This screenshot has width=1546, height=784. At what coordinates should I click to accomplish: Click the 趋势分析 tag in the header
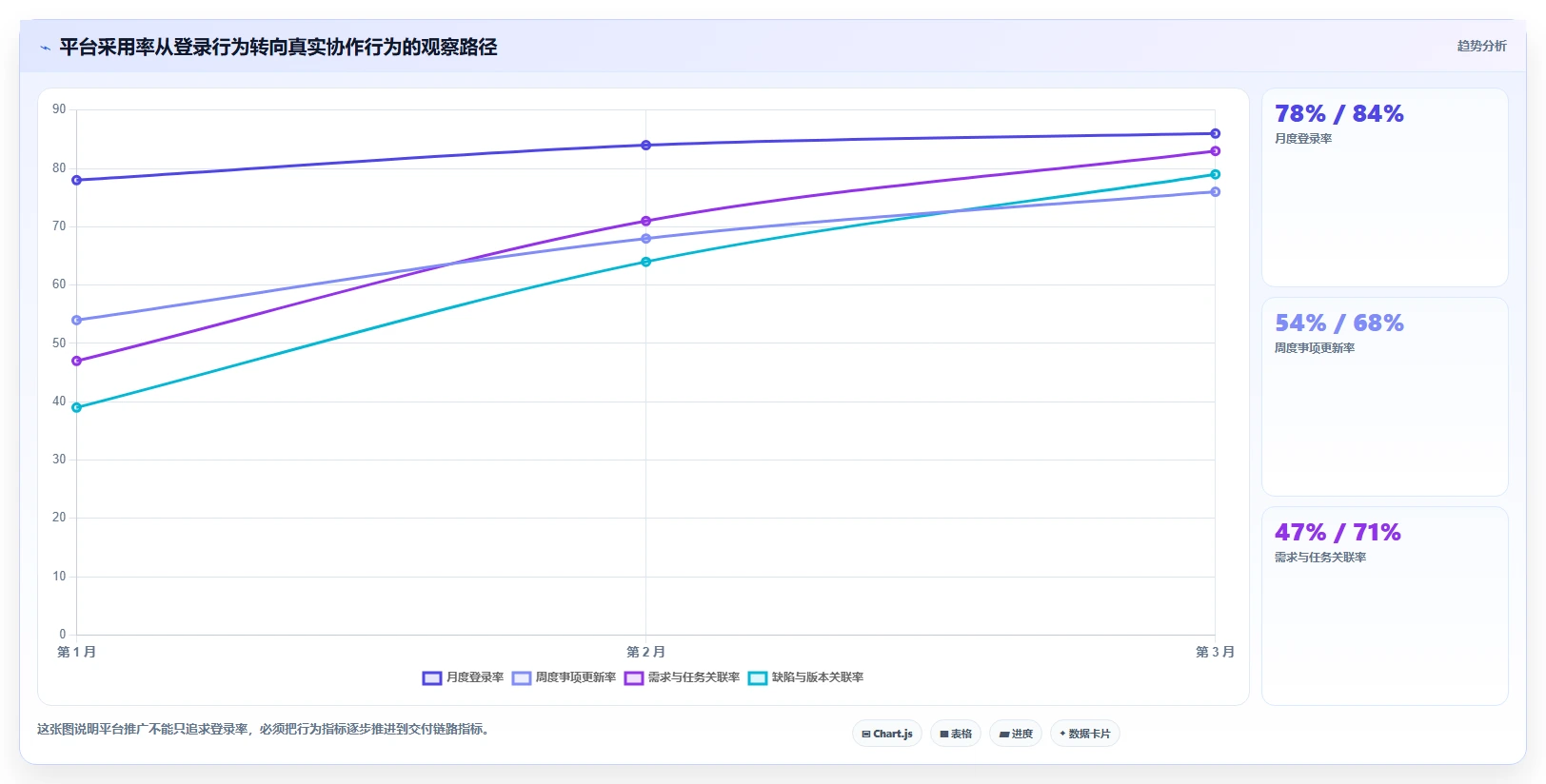click(1481, 46)
